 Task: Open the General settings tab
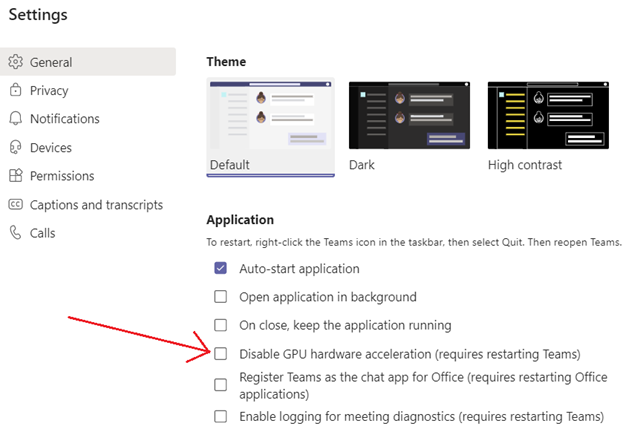click(88, 62)
